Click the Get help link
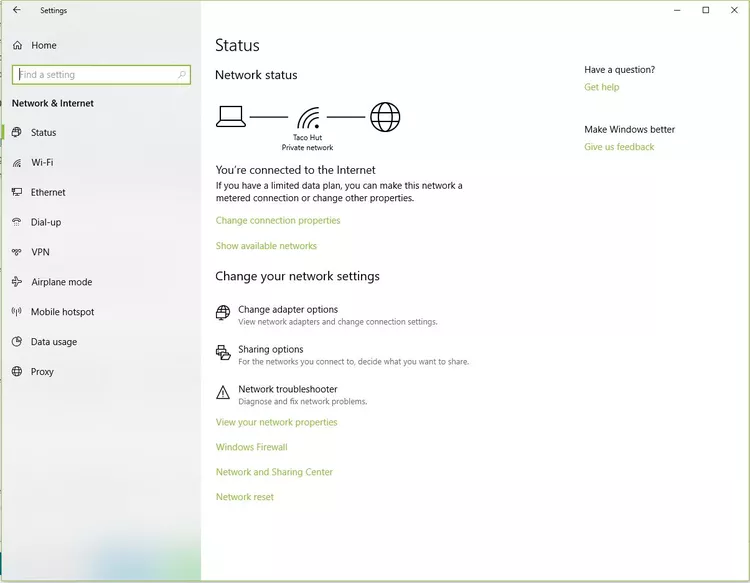The height and width of the screenshot is (583, 750). coord(602,88)
